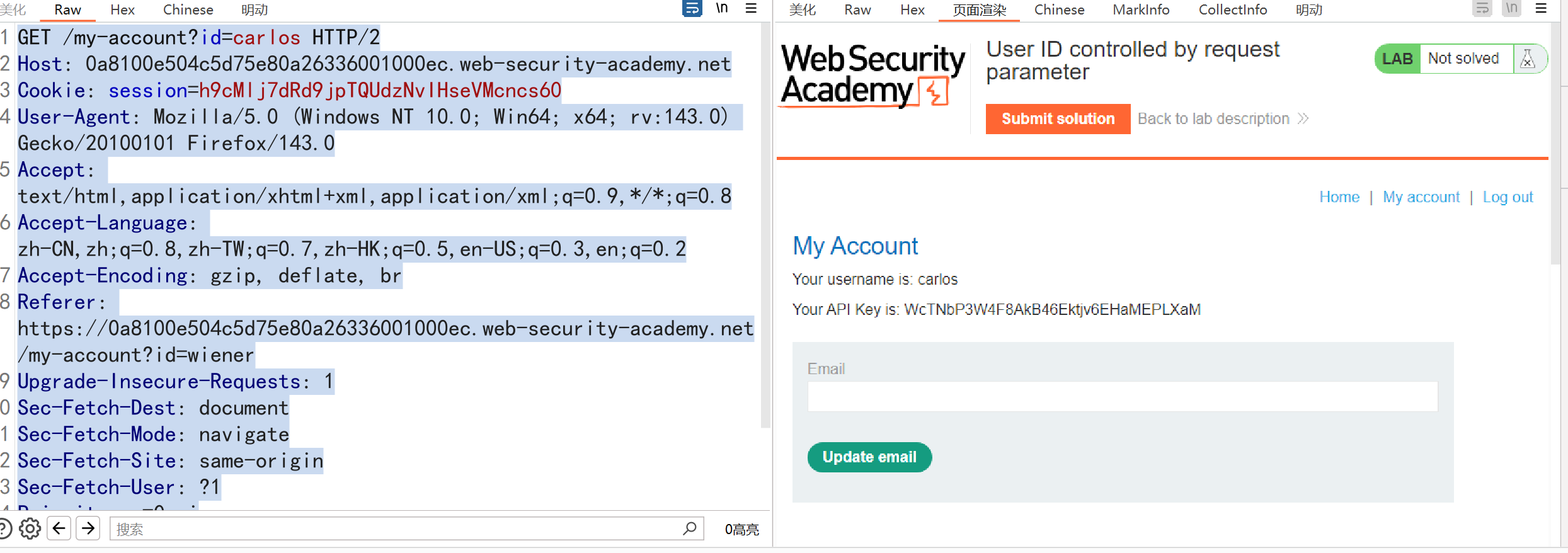Go to next match with right arrow

coord(88,528)
